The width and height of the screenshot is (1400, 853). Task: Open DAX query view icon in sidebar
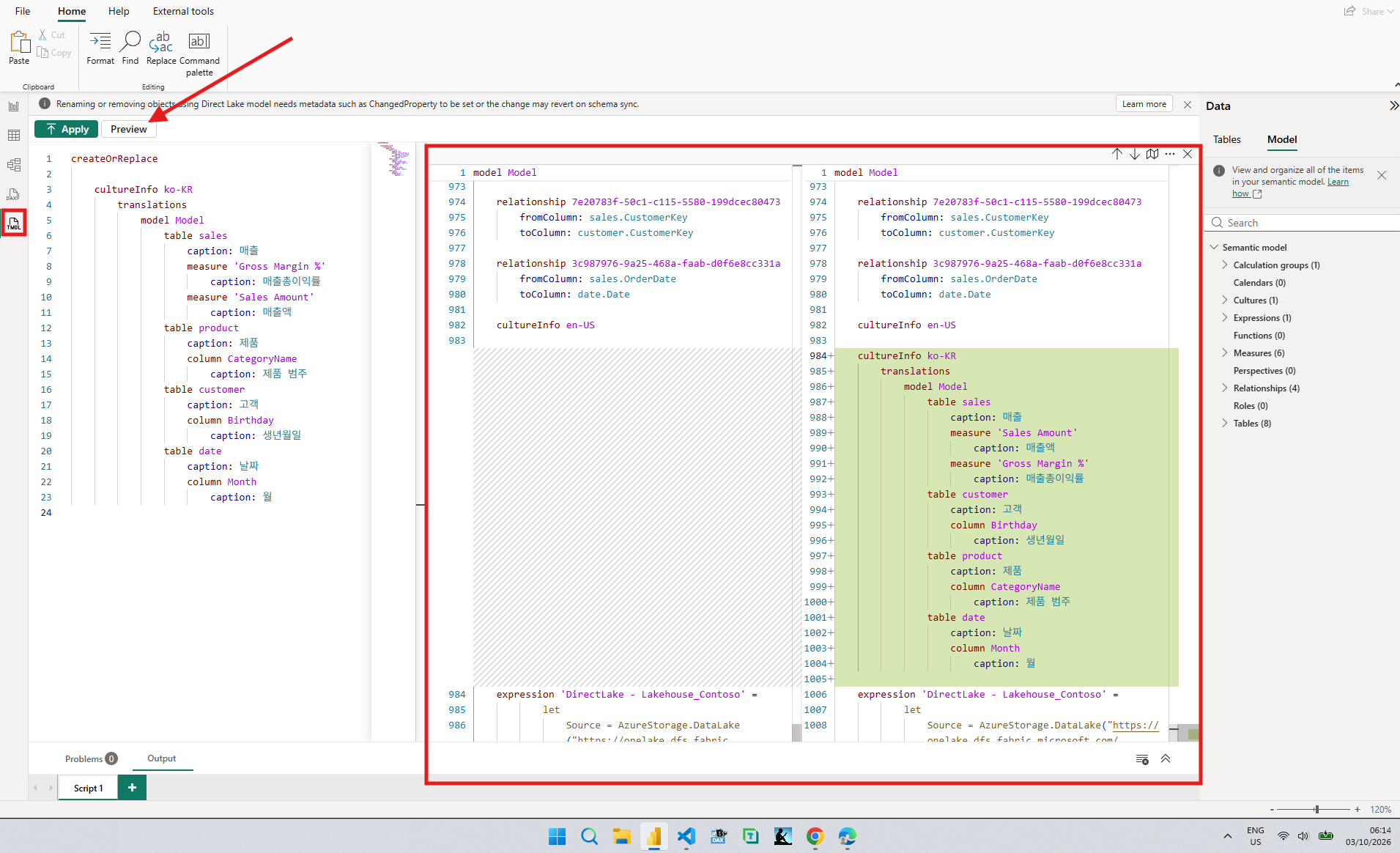14,194
